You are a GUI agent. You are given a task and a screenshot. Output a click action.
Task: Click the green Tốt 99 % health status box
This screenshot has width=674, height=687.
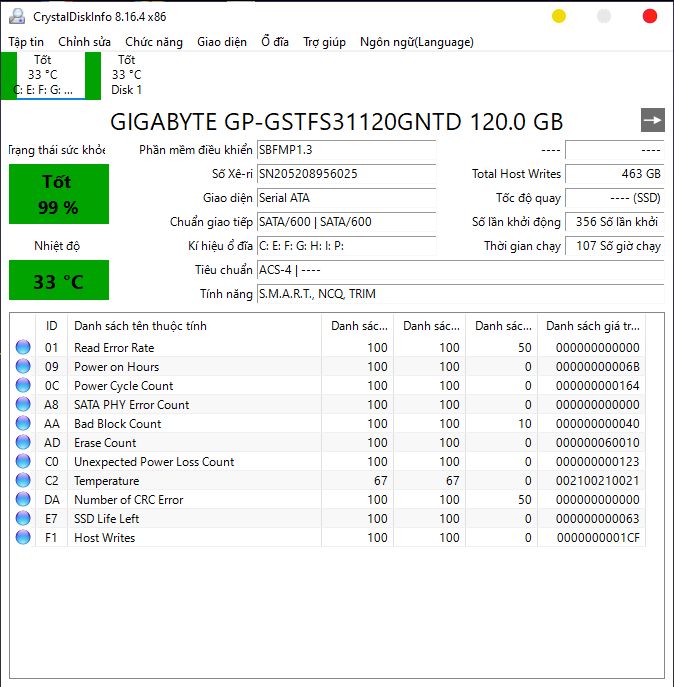pyautogui.click(x=59, y=194)
